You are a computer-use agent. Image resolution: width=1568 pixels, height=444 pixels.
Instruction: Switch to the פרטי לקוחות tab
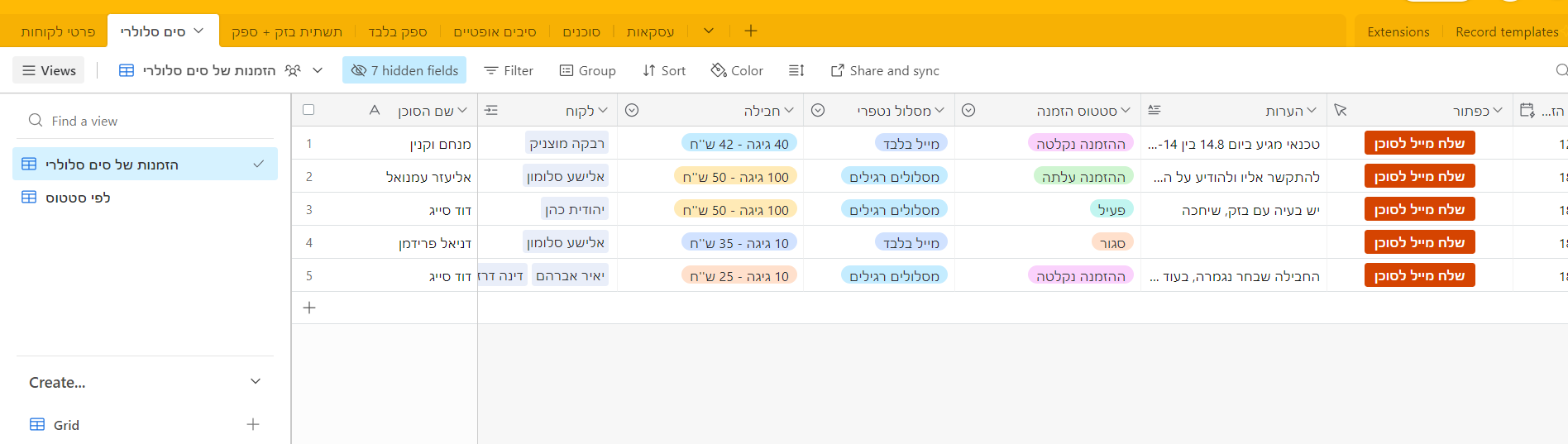58,31
